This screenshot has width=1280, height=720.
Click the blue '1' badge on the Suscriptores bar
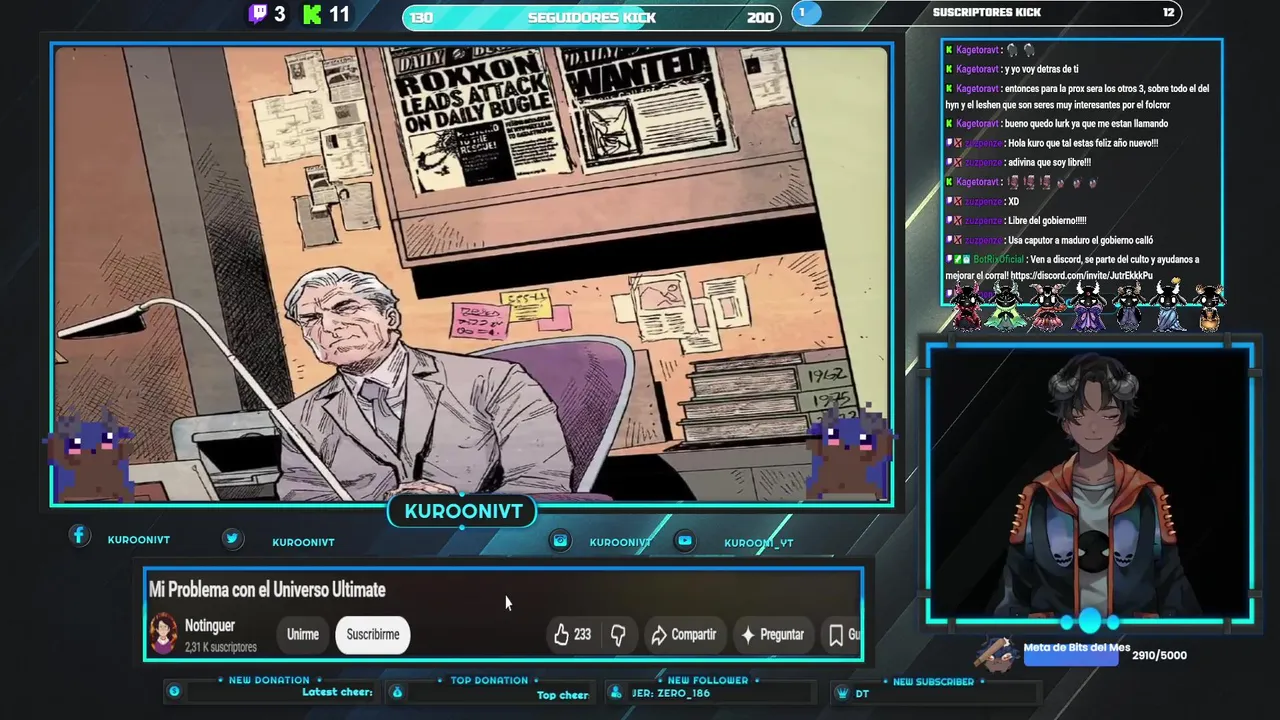click(806, 12)
